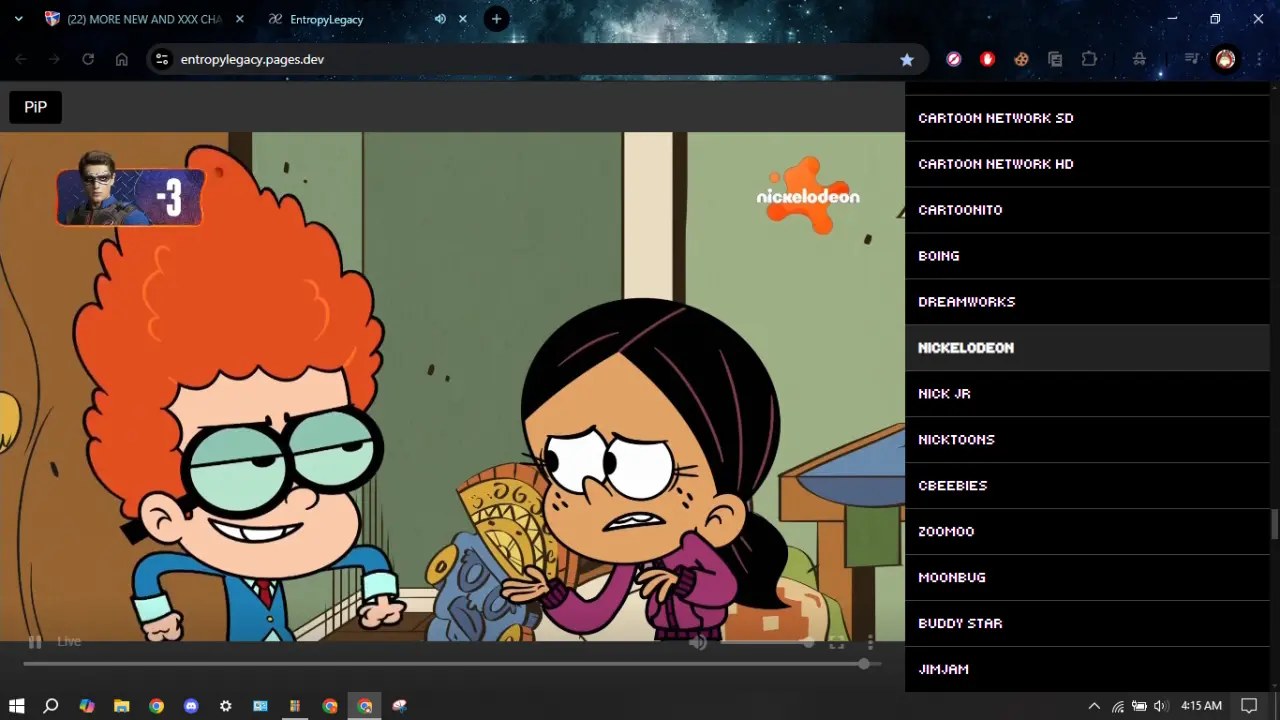This screenshot has height=720, width=1280.
Task: Open the tab search dropdown arrow
Action: coord(18,19)
